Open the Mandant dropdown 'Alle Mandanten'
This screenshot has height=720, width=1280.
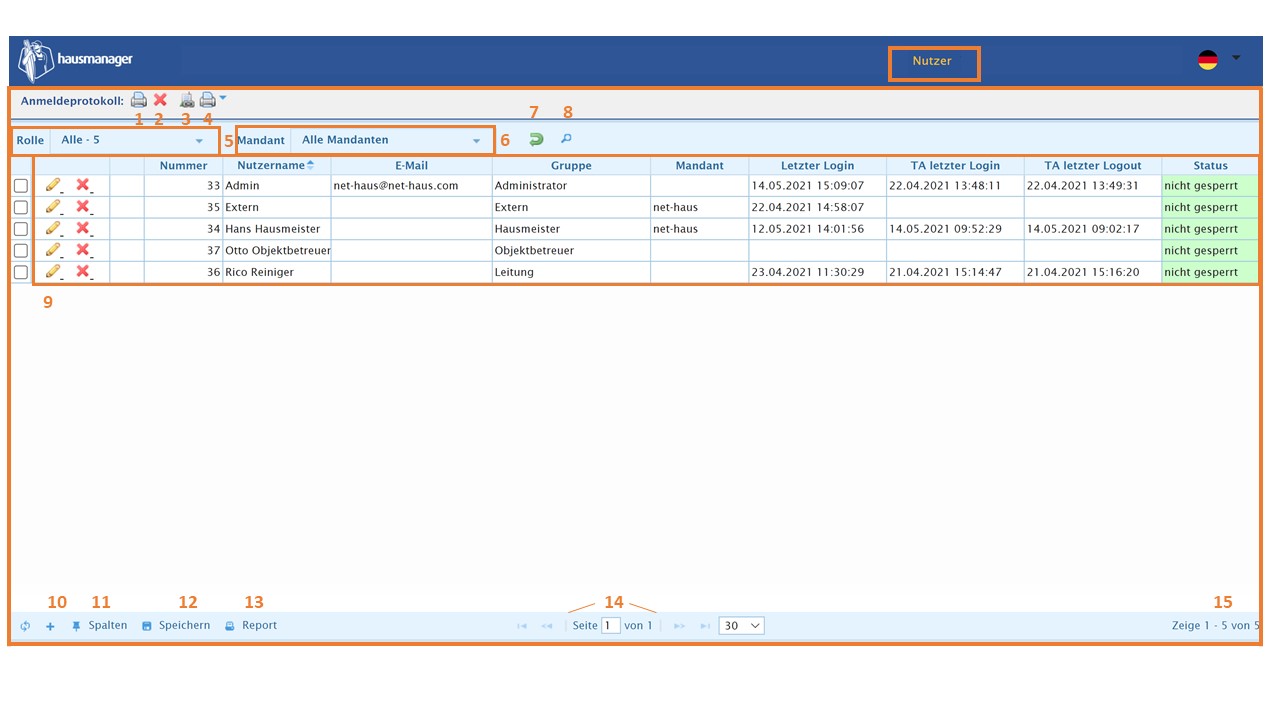click(x=391, y=141)
